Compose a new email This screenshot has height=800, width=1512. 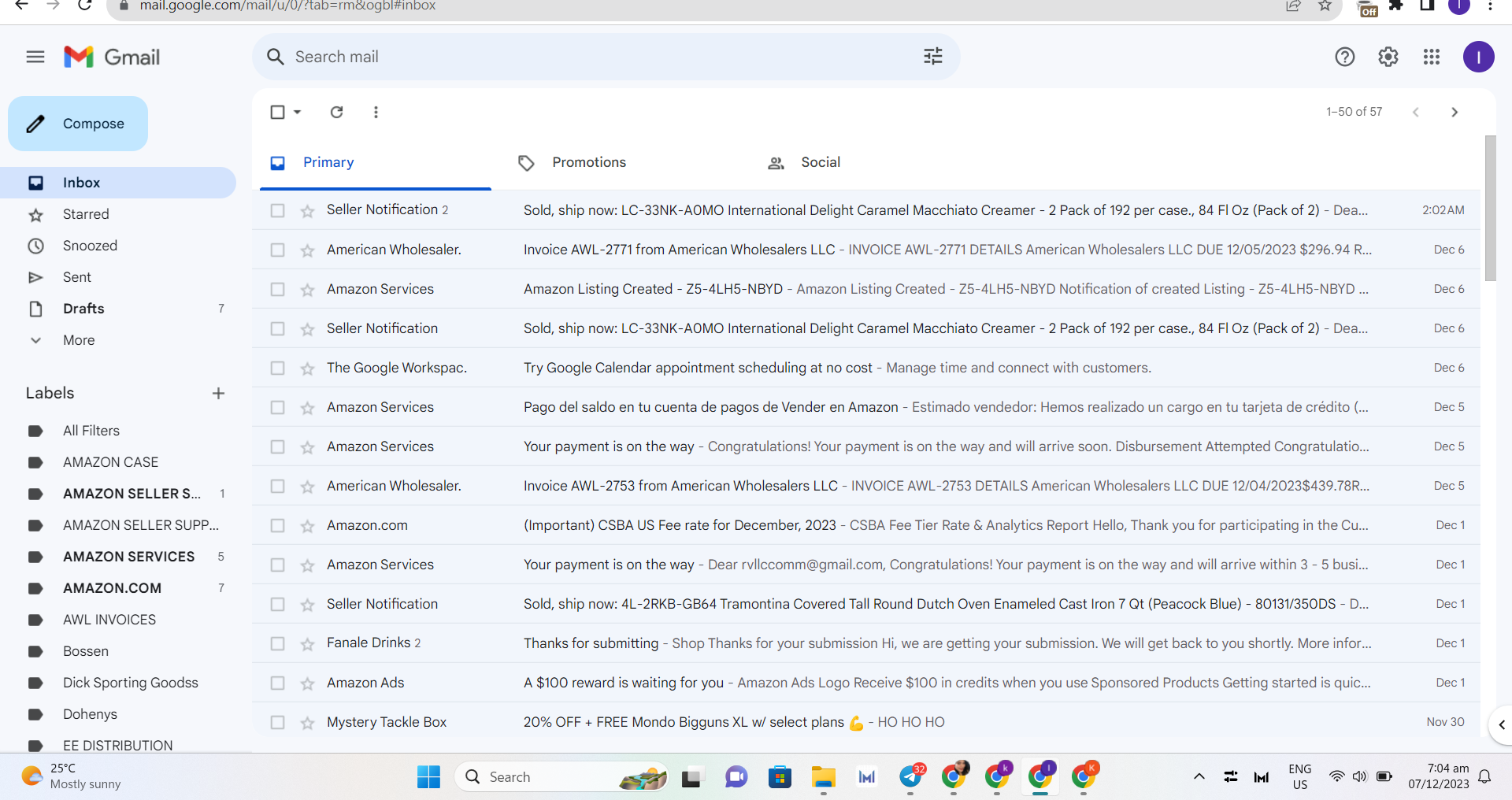tap(78, 124)
